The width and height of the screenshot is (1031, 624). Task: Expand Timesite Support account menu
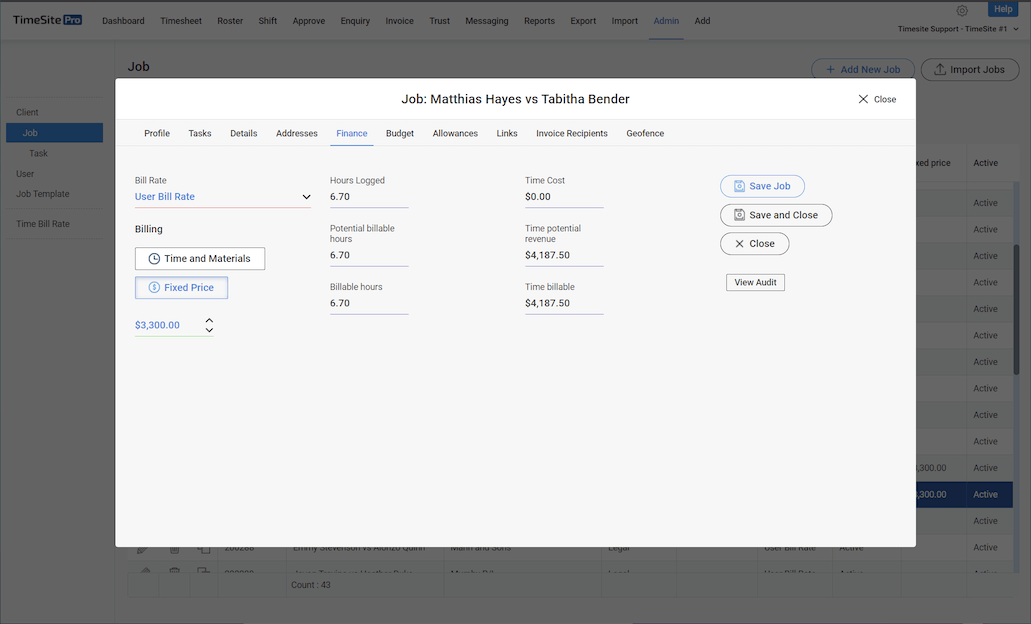tap(959, 29)
